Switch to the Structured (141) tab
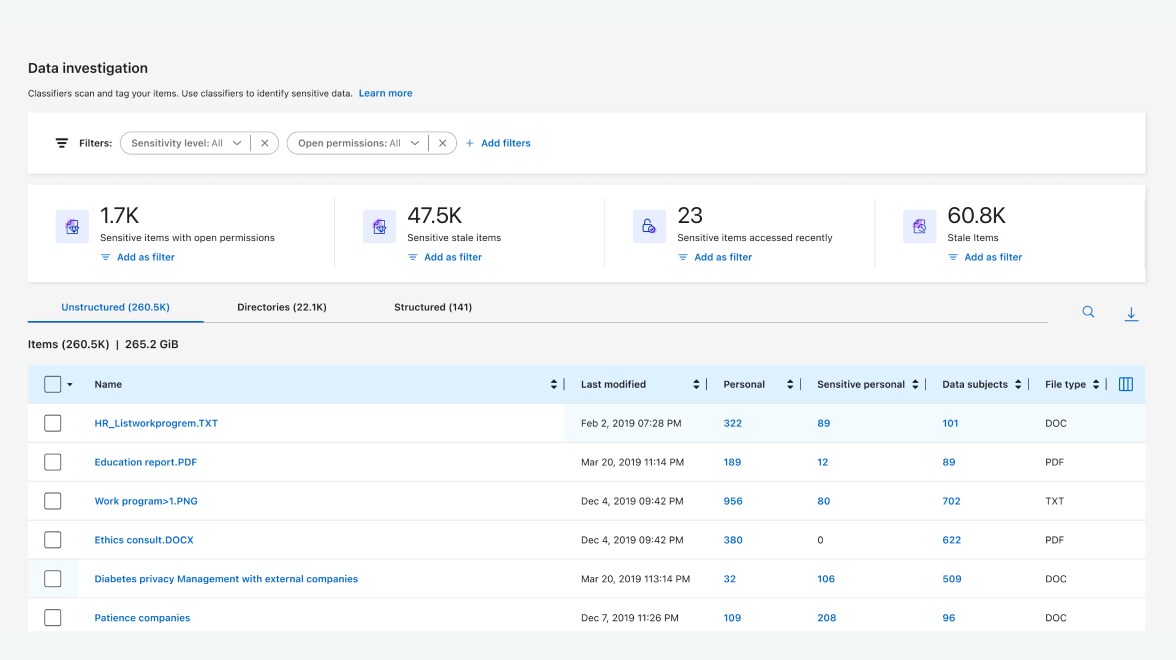The height and width of the screenshot is (660, 1176). (432, 307)
